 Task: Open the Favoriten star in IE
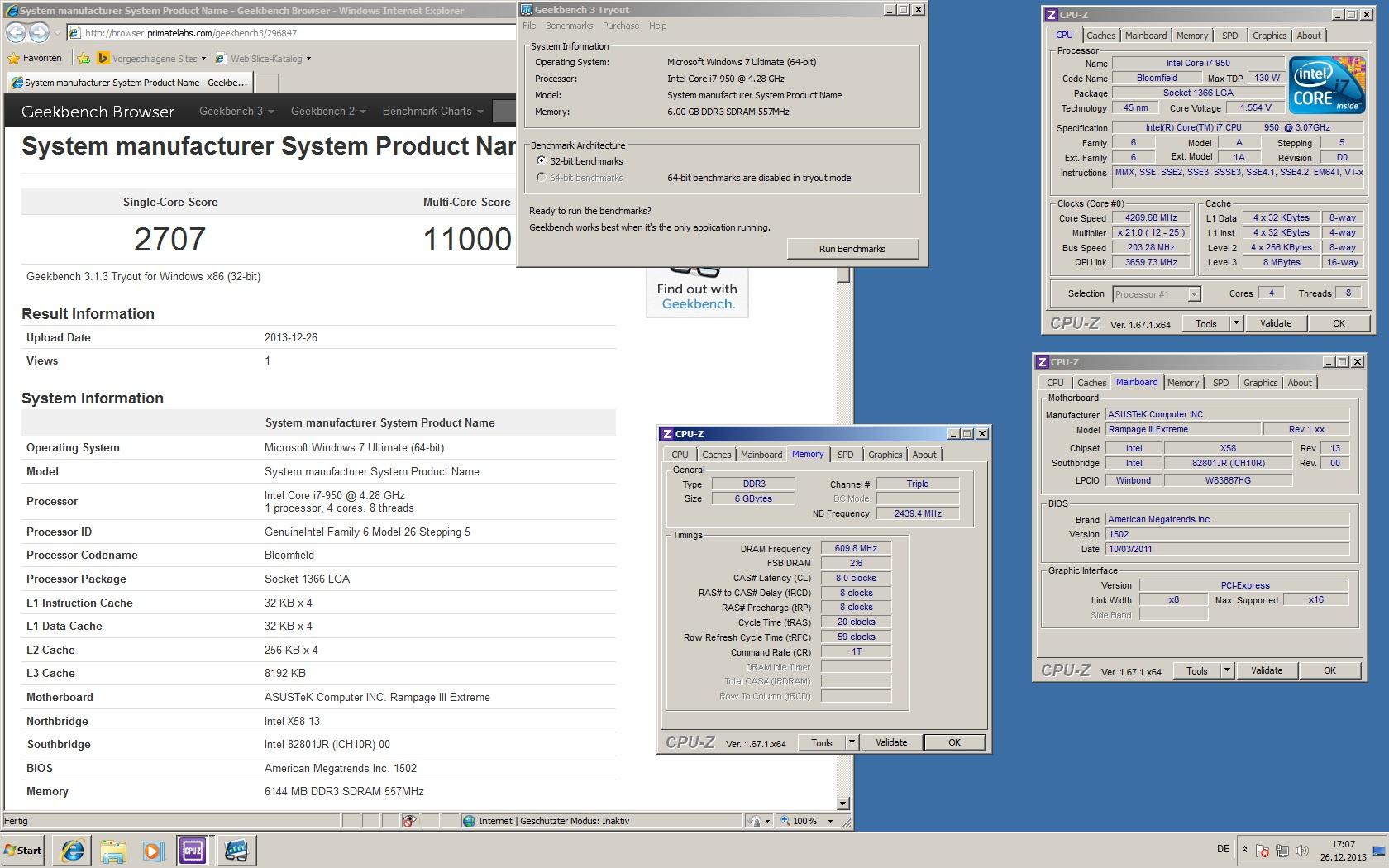[13, 58]
